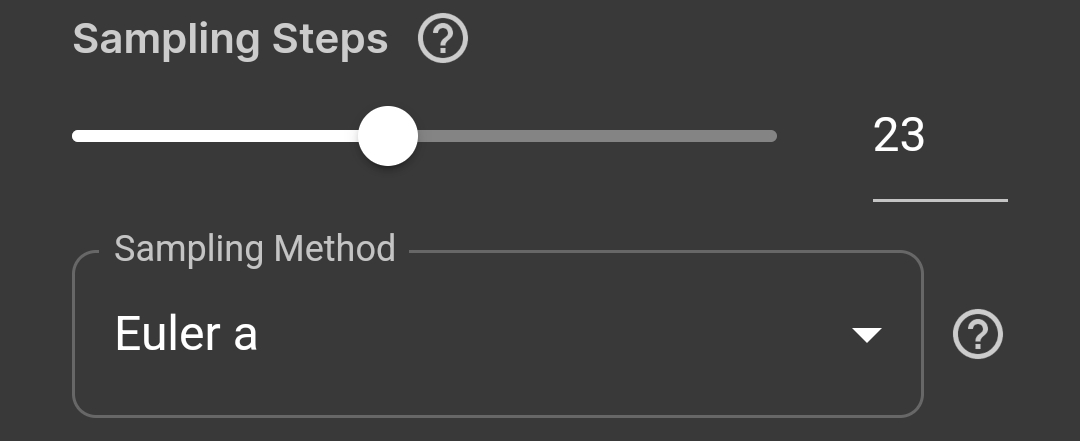Set slider to its far-right maximum end

pos(774,136)
